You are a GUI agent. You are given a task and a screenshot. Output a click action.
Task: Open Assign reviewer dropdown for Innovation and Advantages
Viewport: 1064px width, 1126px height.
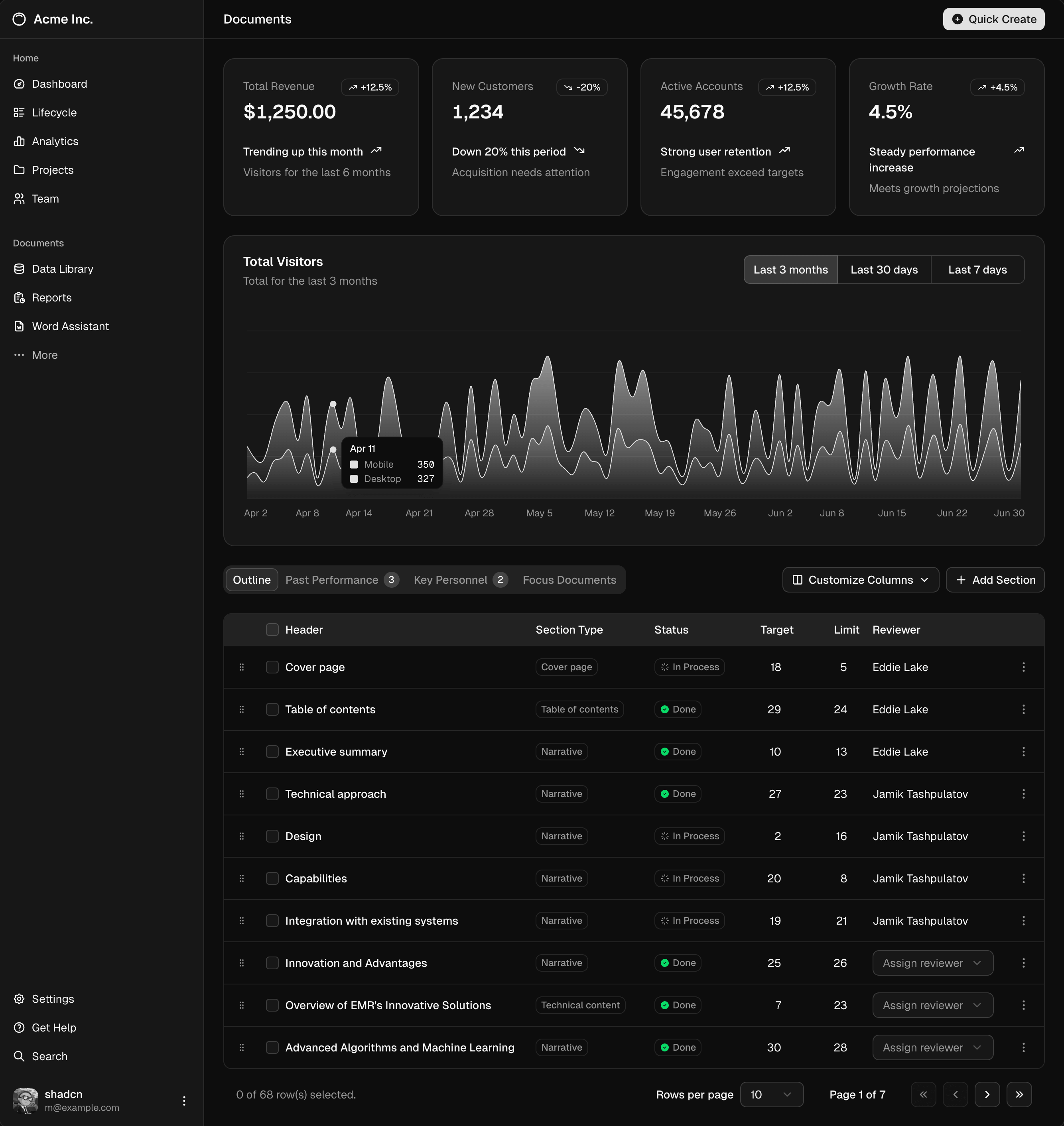tap(932, 963)
